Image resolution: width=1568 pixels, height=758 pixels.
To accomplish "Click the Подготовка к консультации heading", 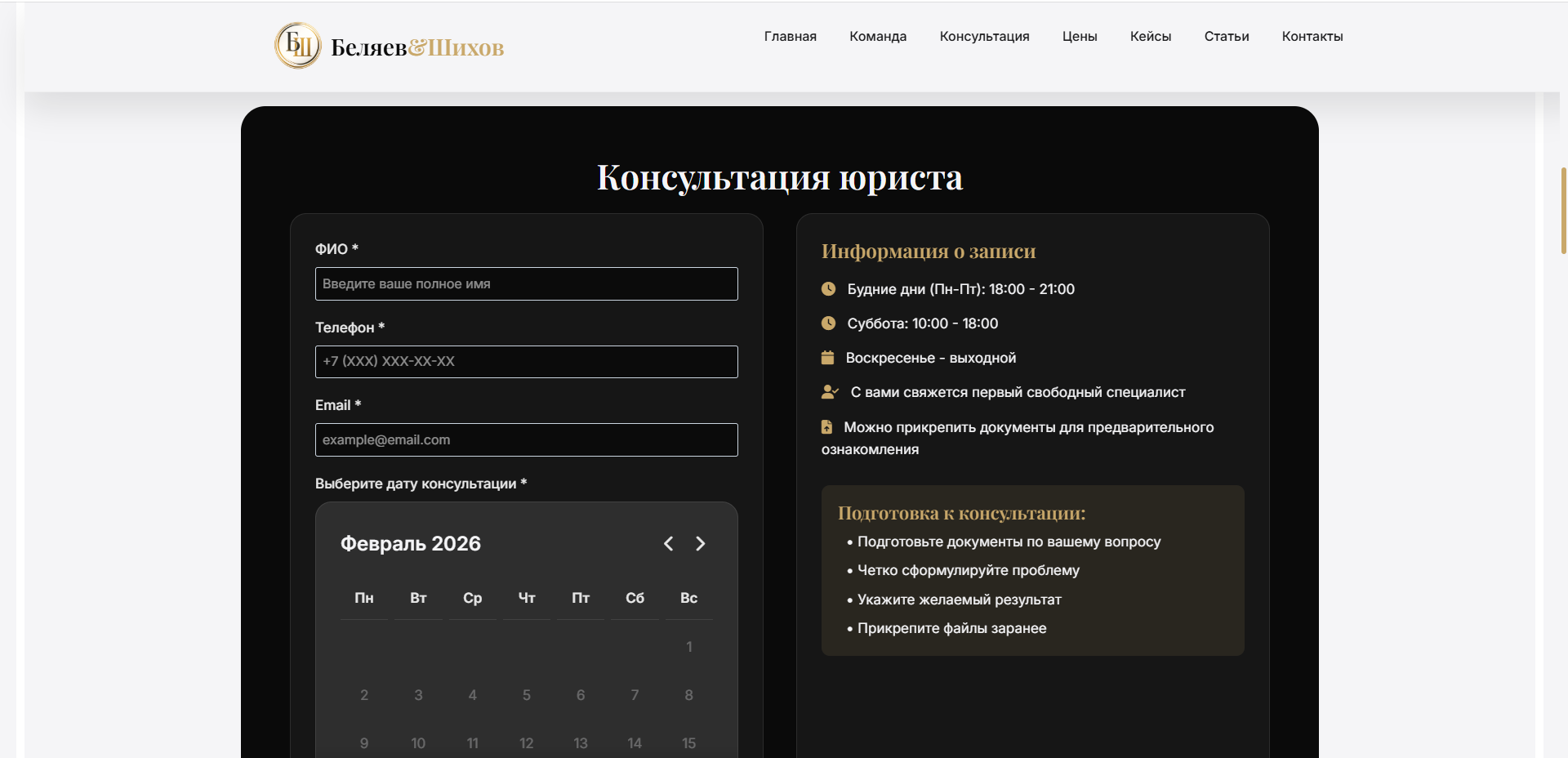I will click(x=962, y=513).
